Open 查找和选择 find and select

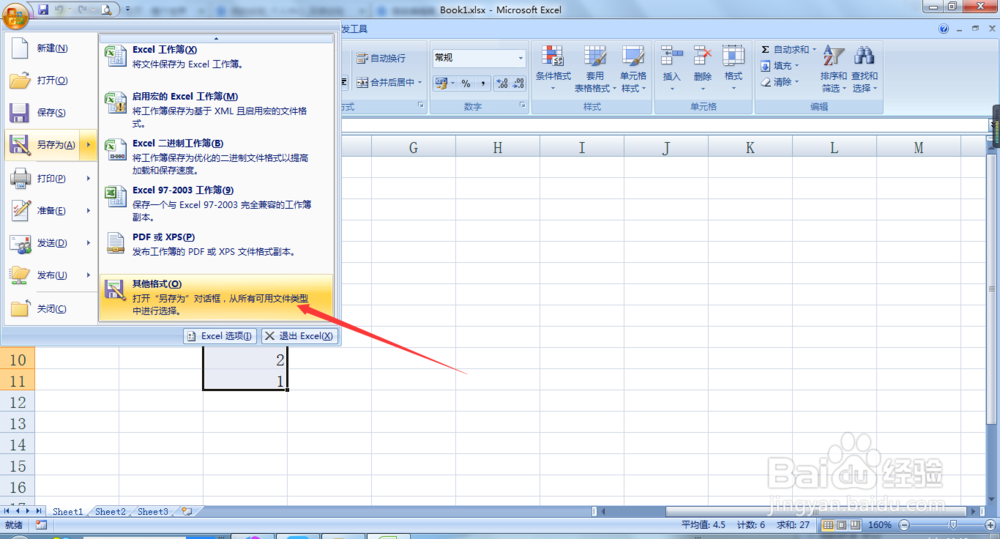coord(864,69)
